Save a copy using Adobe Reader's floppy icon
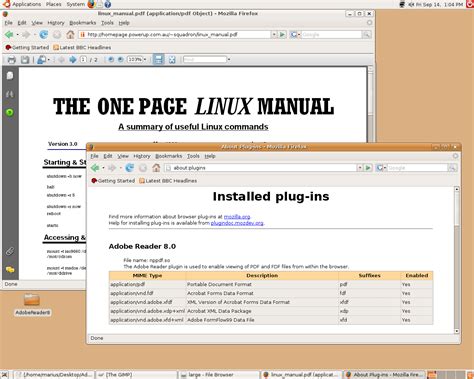Image resolution: width=474 pixels, height=379 pixels. pos(25,60)
